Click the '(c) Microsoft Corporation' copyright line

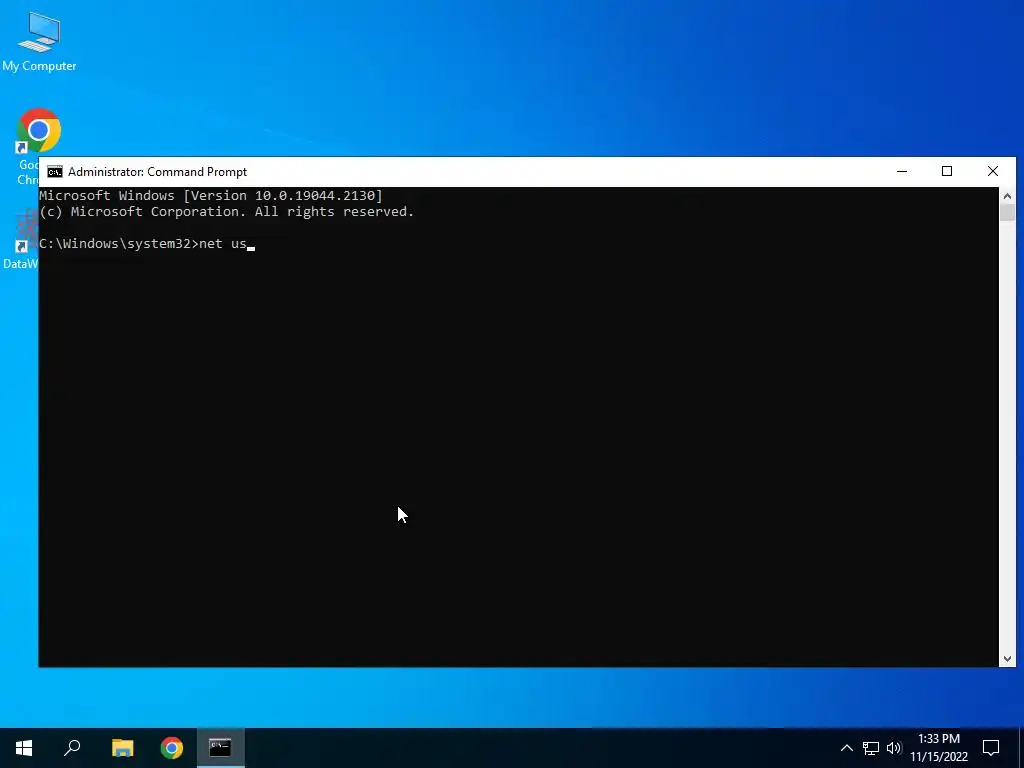tap(227, 212)
